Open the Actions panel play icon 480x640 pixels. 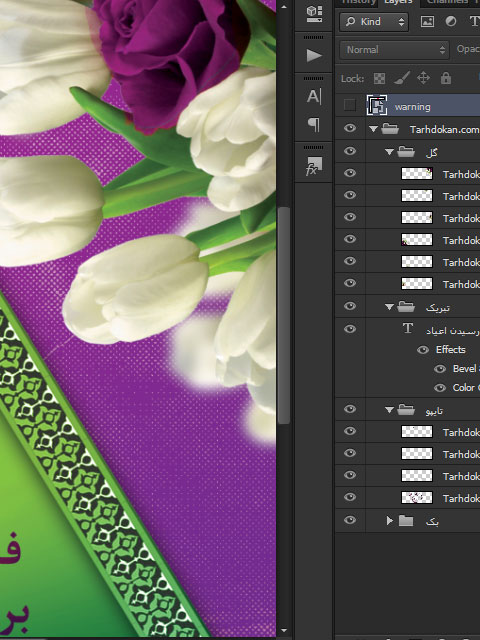click(x=314, y=55)
